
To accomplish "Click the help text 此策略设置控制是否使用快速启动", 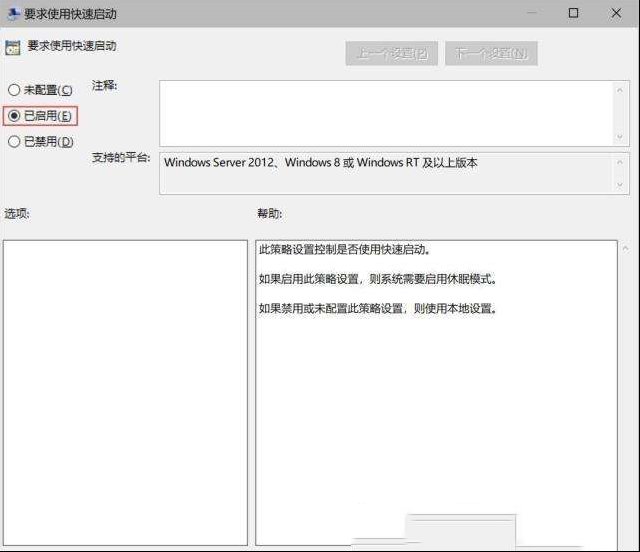I will pyautogui.click(x=345, y=249).
